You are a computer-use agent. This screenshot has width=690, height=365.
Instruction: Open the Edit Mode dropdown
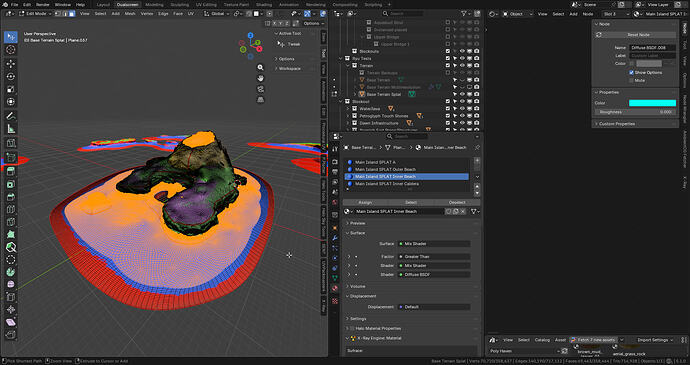35,14
